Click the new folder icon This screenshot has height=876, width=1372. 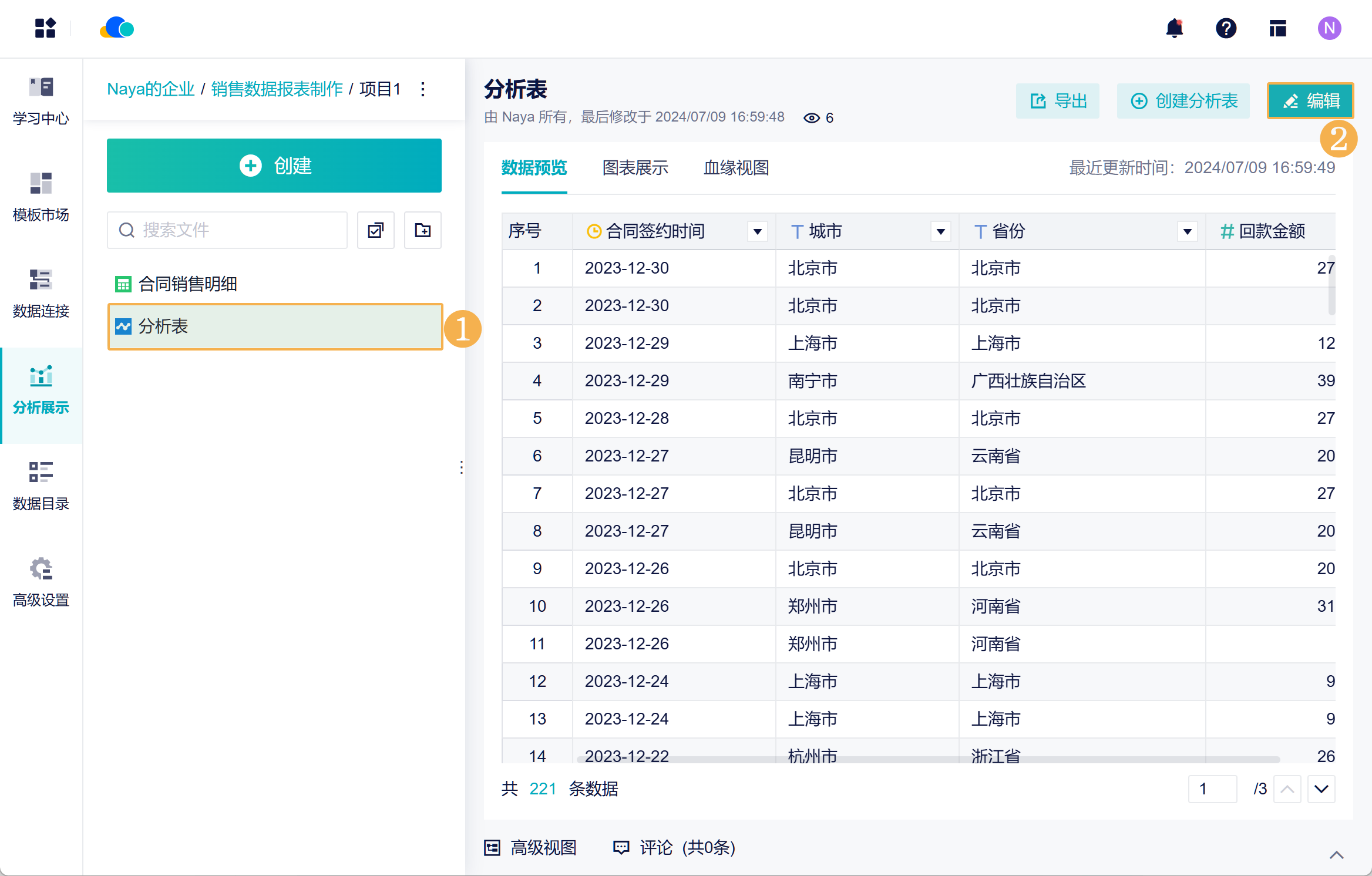tap(422, 230)
